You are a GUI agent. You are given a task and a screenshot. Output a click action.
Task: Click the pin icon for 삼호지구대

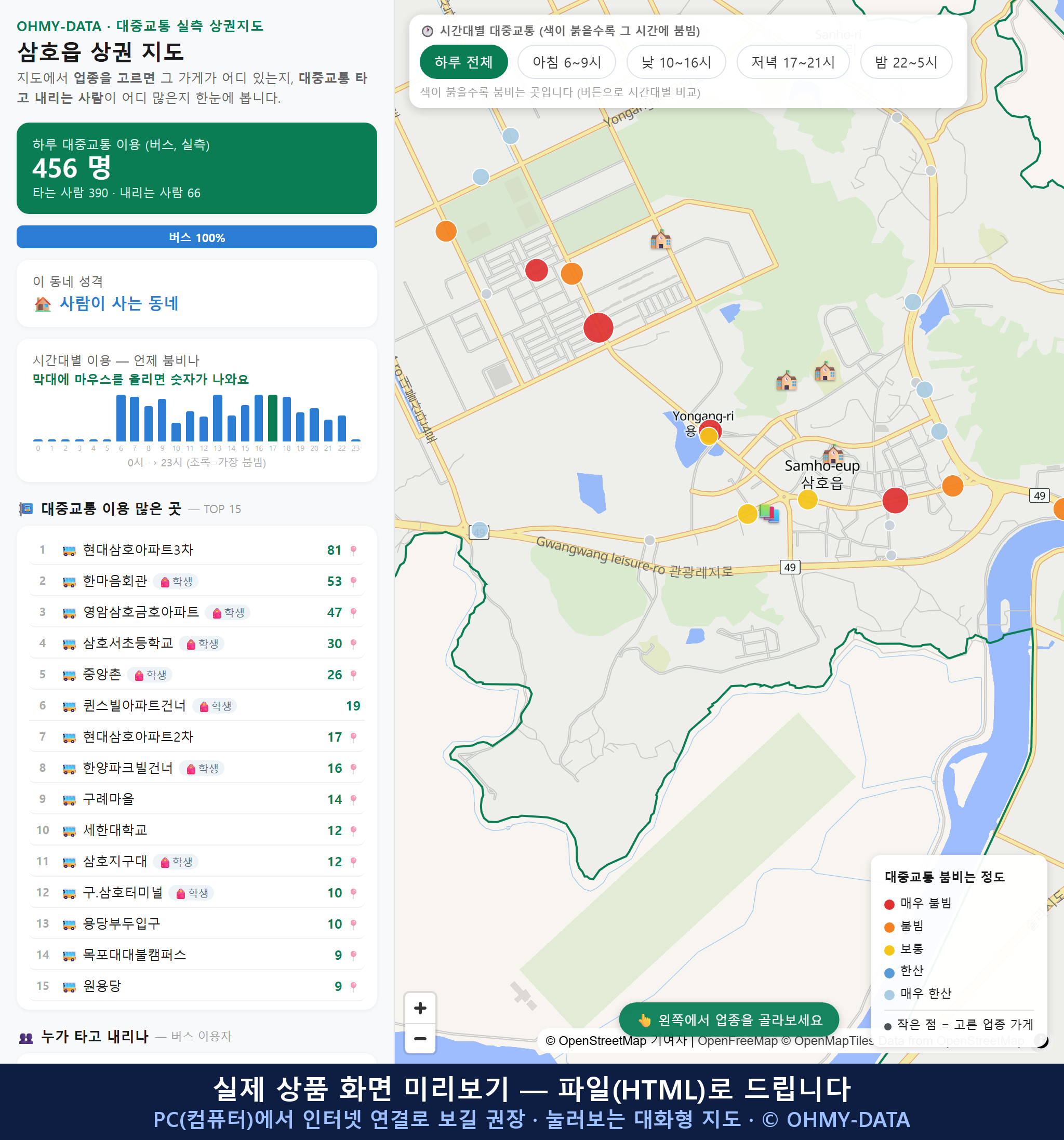pyautogui.click(x=353, y=862)
